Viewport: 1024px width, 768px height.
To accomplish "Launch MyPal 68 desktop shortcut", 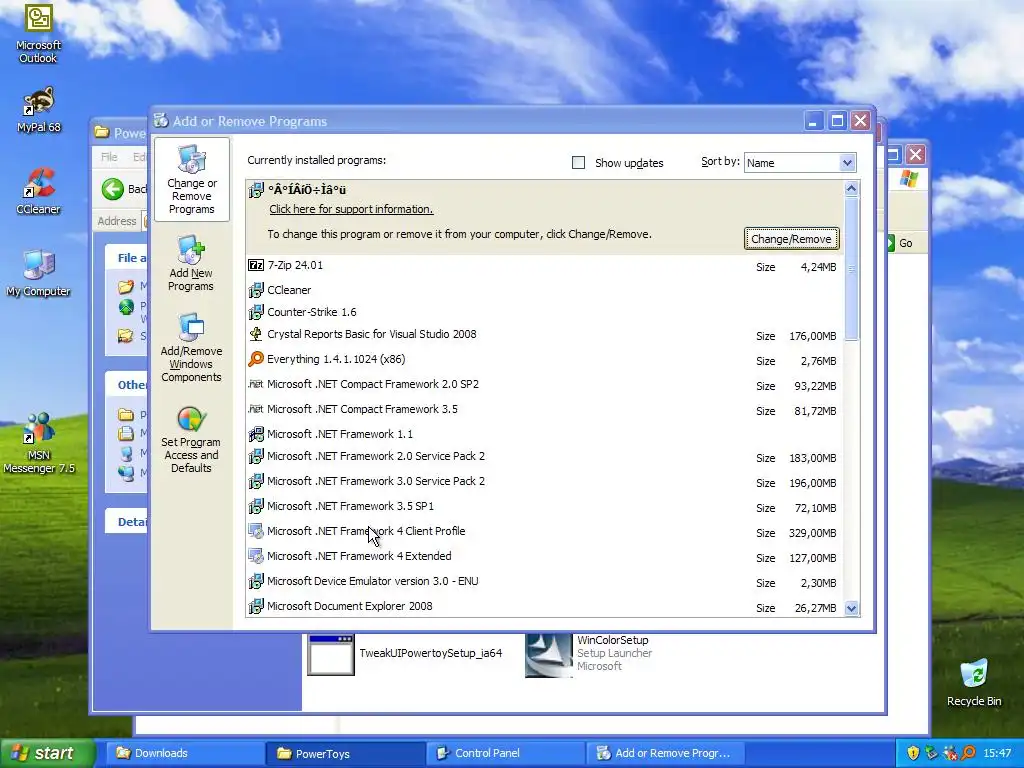I will coord(39,110).
